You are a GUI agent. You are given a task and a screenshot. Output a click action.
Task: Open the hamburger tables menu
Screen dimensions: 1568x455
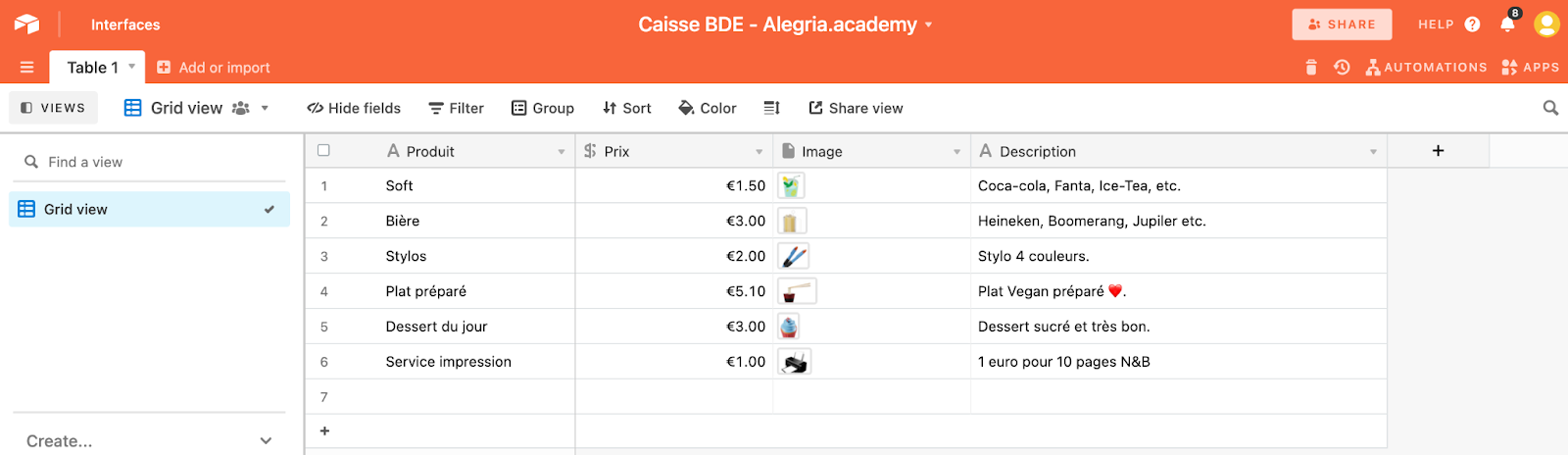(x=26, y=68)
